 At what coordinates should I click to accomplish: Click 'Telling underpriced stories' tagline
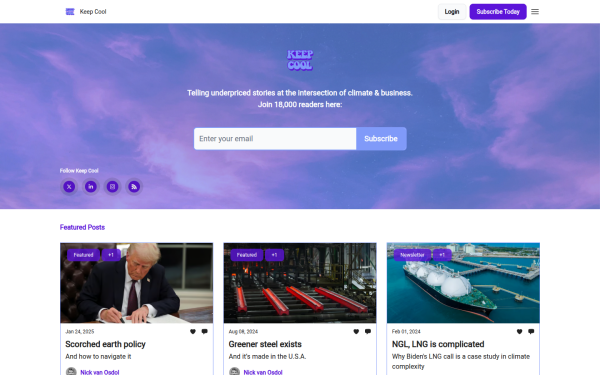(300, 93)
